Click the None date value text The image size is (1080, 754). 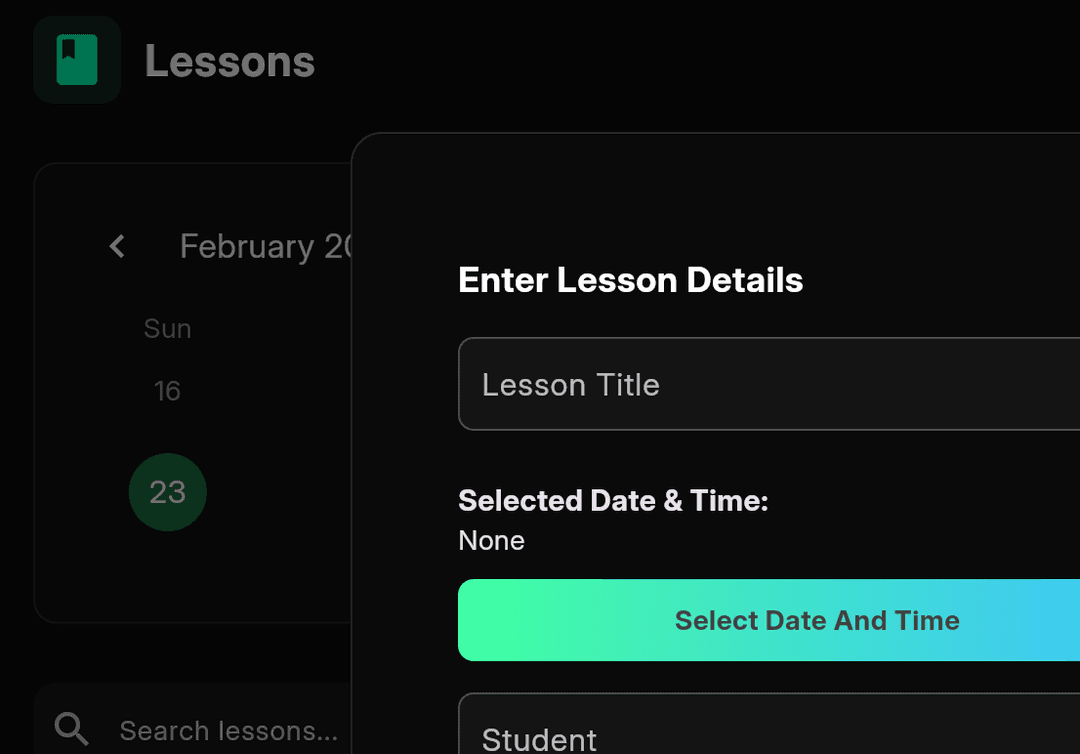tap(491, 541)
